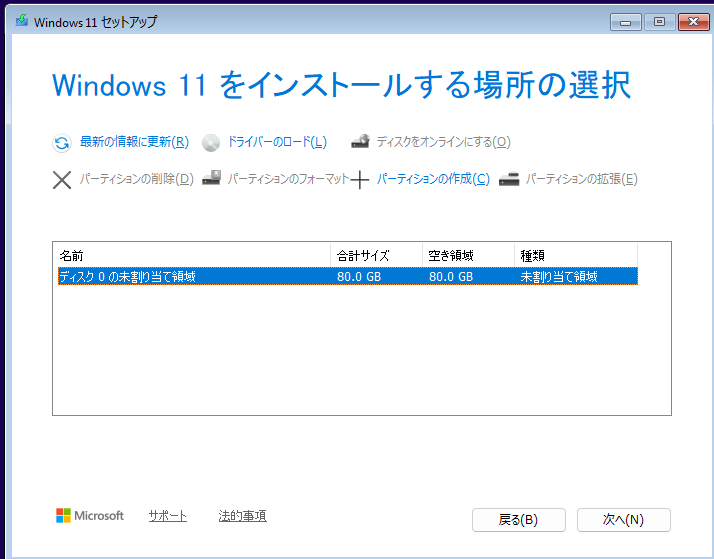Click the create partition plus icon
This screenshot has width=714, height=559.
360,180
